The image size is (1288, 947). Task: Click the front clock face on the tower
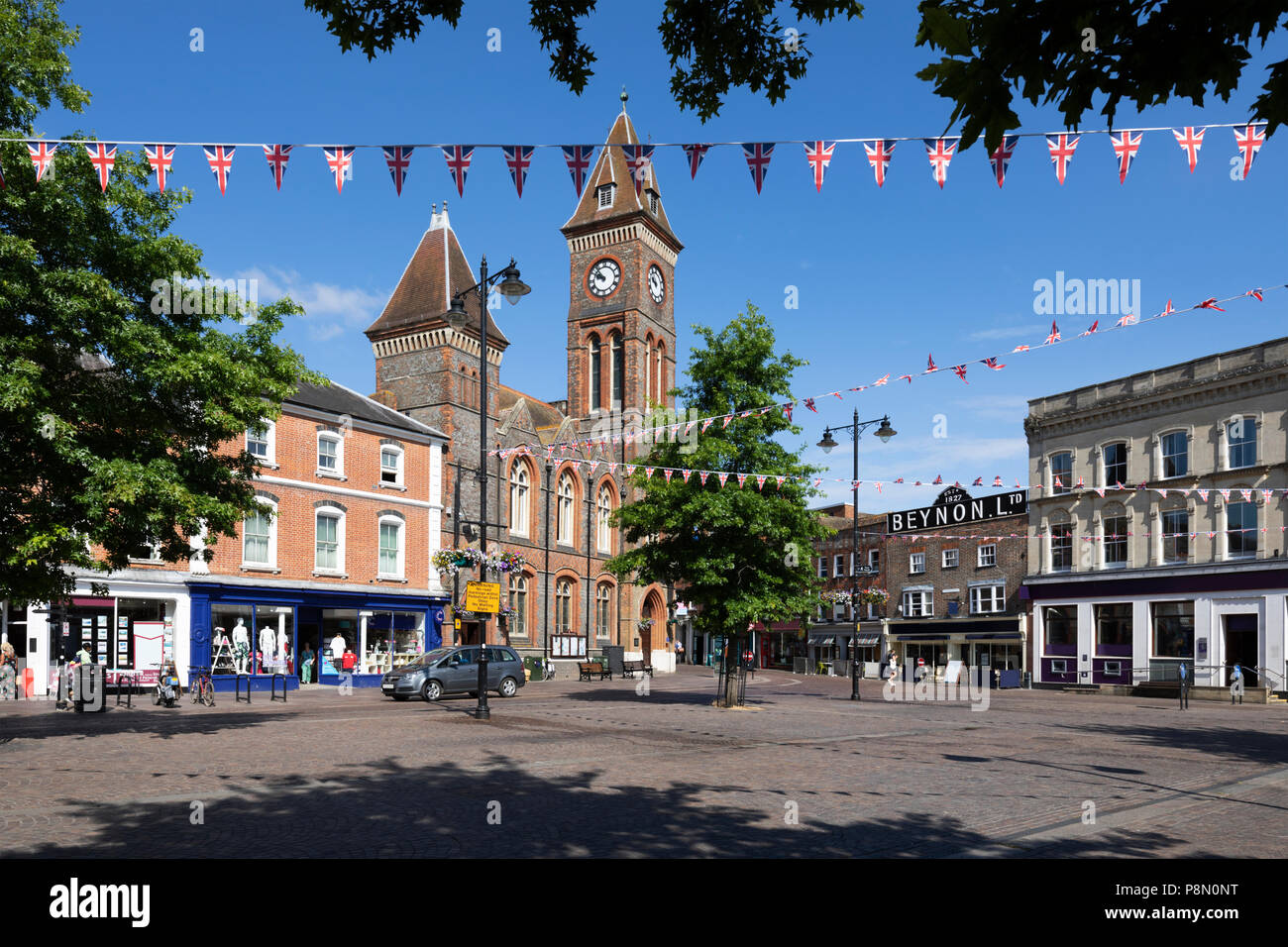coord(603,277)
